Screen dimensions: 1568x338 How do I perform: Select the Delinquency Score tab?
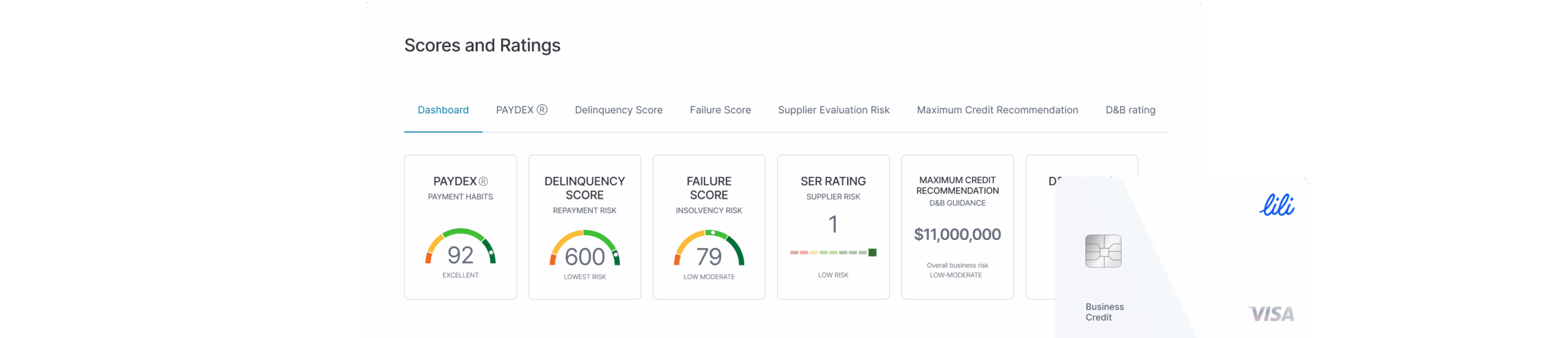pyautogui.click(x=619, y=110)
